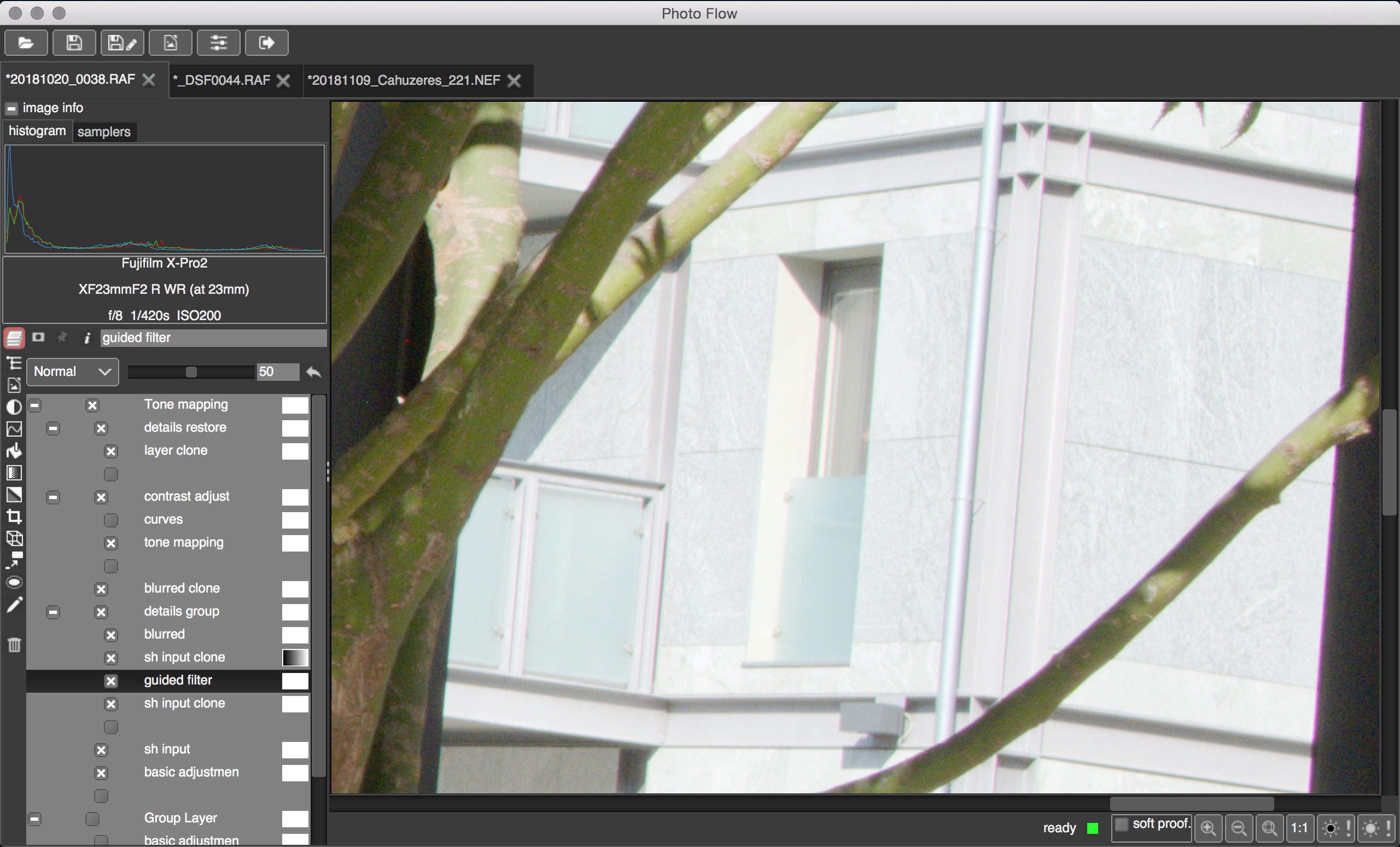Screen dimensions: 1400x847
Task: Open the samplers tab
Action: pos(104,132)
